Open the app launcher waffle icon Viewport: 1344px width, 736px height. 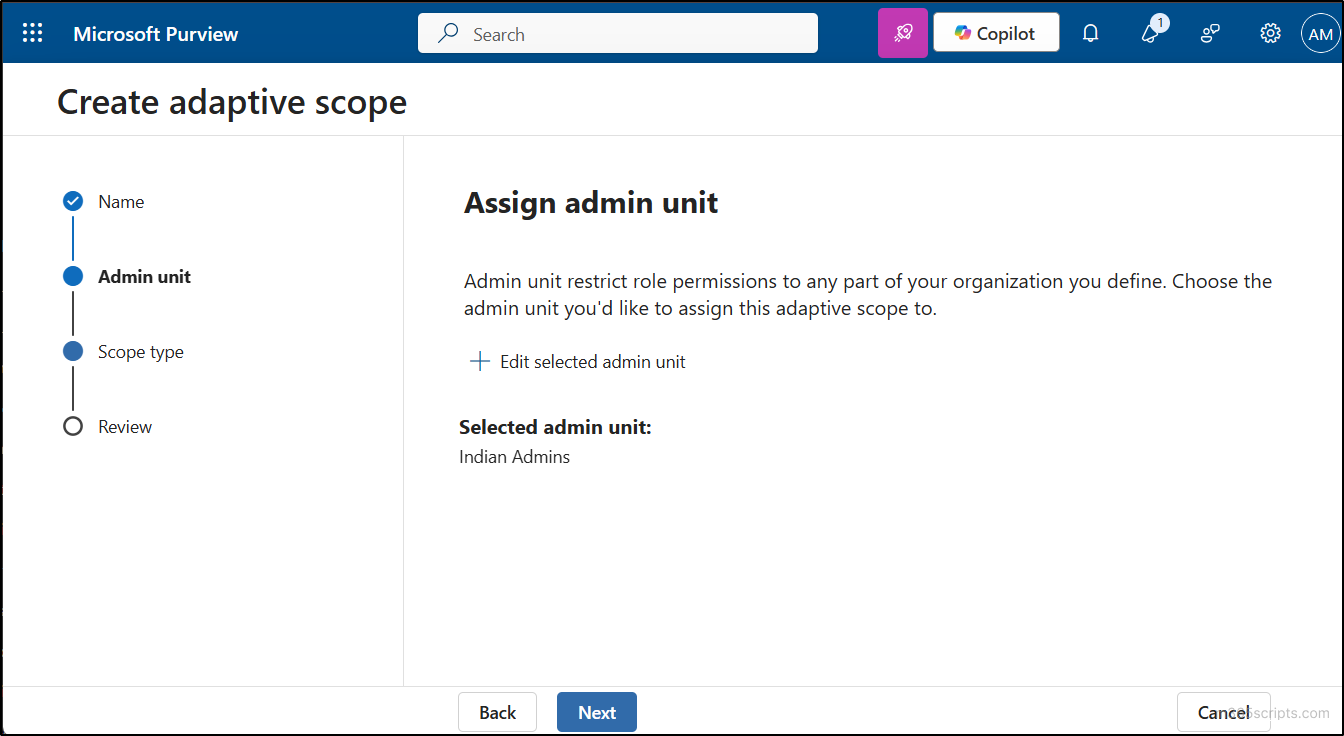[32, 33]
